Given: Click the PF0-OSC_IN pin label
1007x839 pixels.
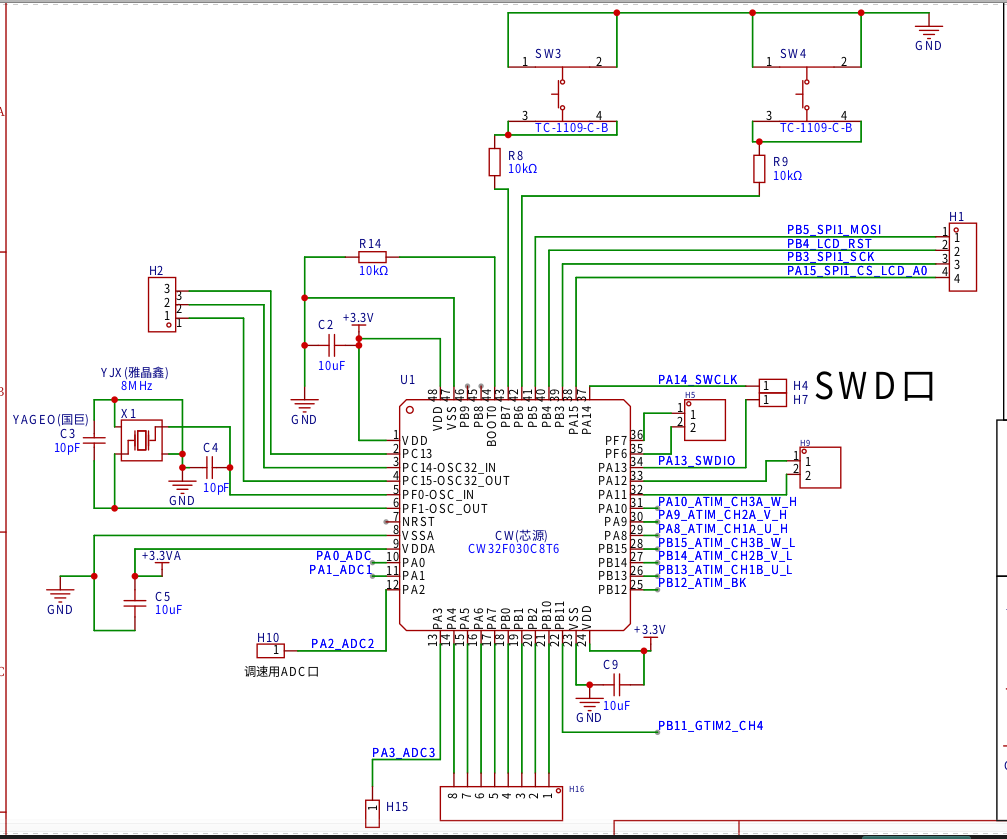Looking at the screenshot, I should 438,495.
